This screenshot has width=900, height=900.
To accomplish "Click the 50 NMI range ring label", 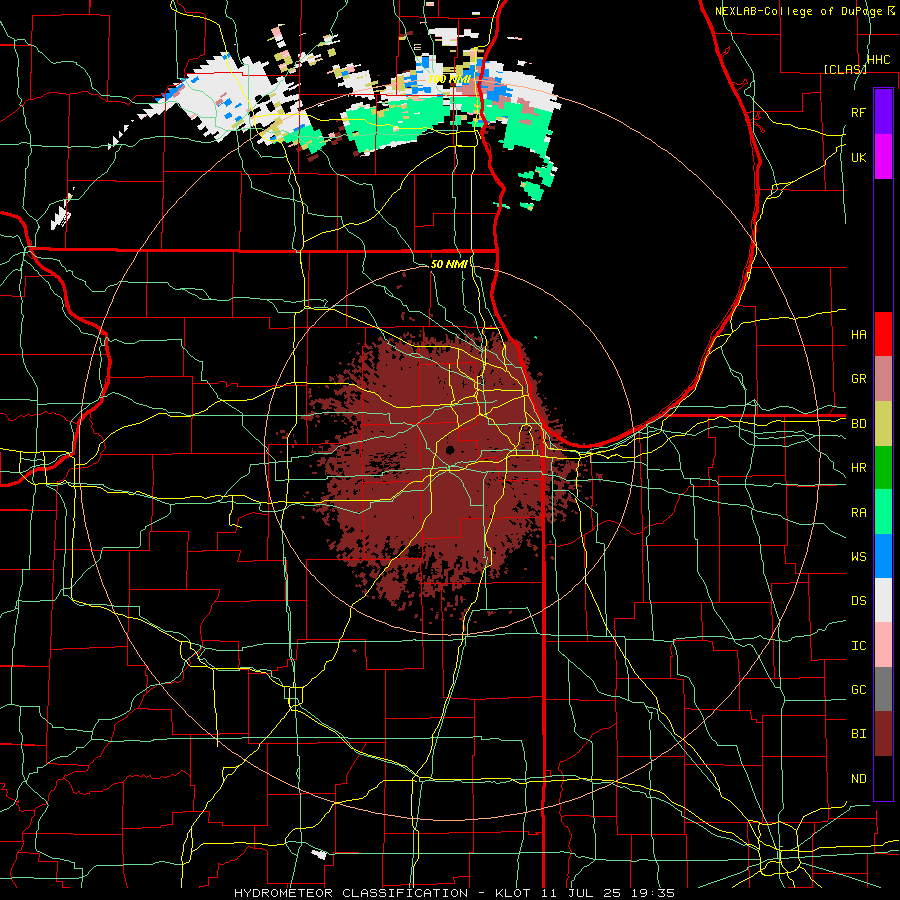I will pyautogui.click(x=449, y=264).
